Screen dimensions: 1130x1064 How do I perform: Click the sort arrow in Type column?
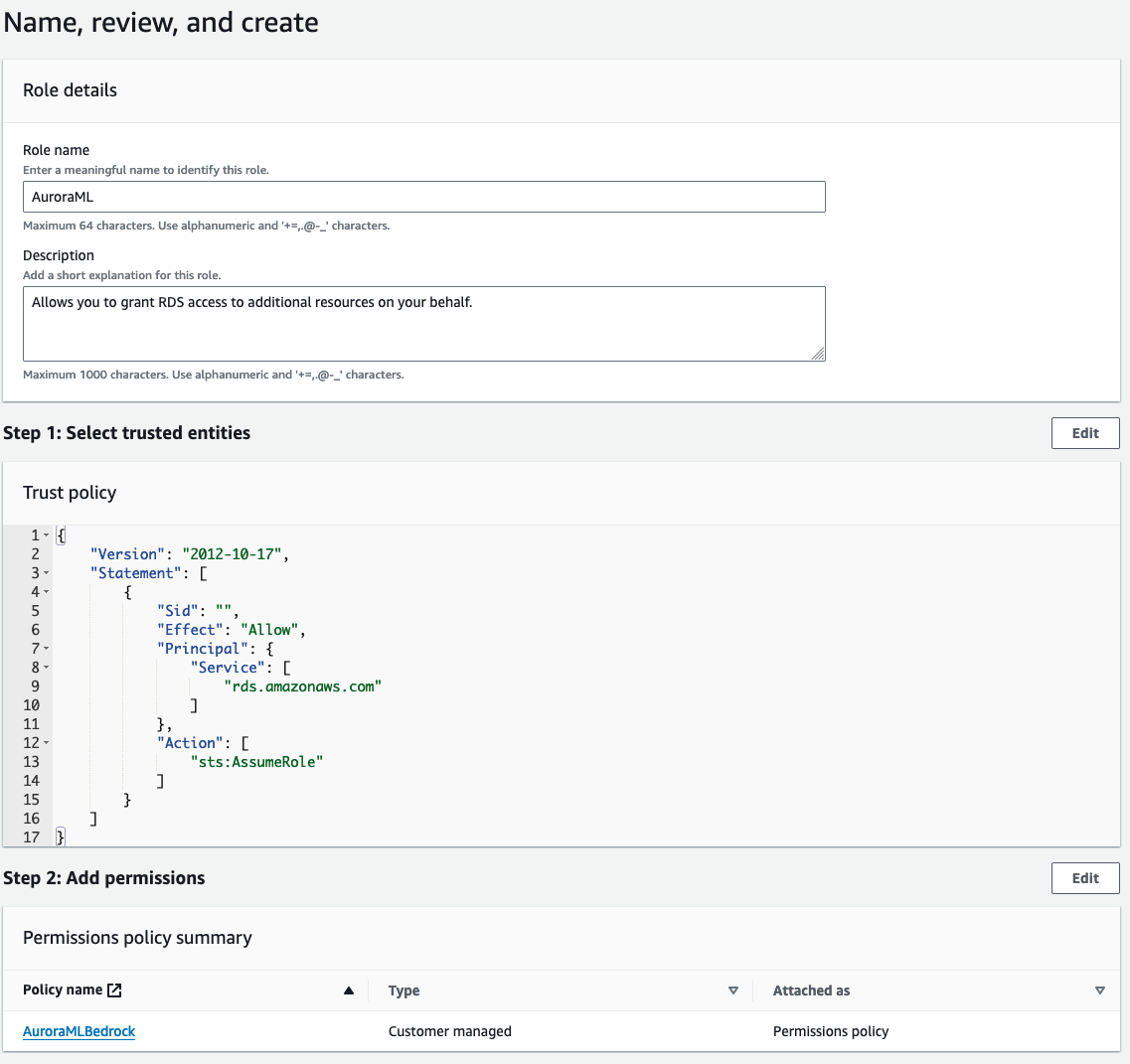[733, 990]
